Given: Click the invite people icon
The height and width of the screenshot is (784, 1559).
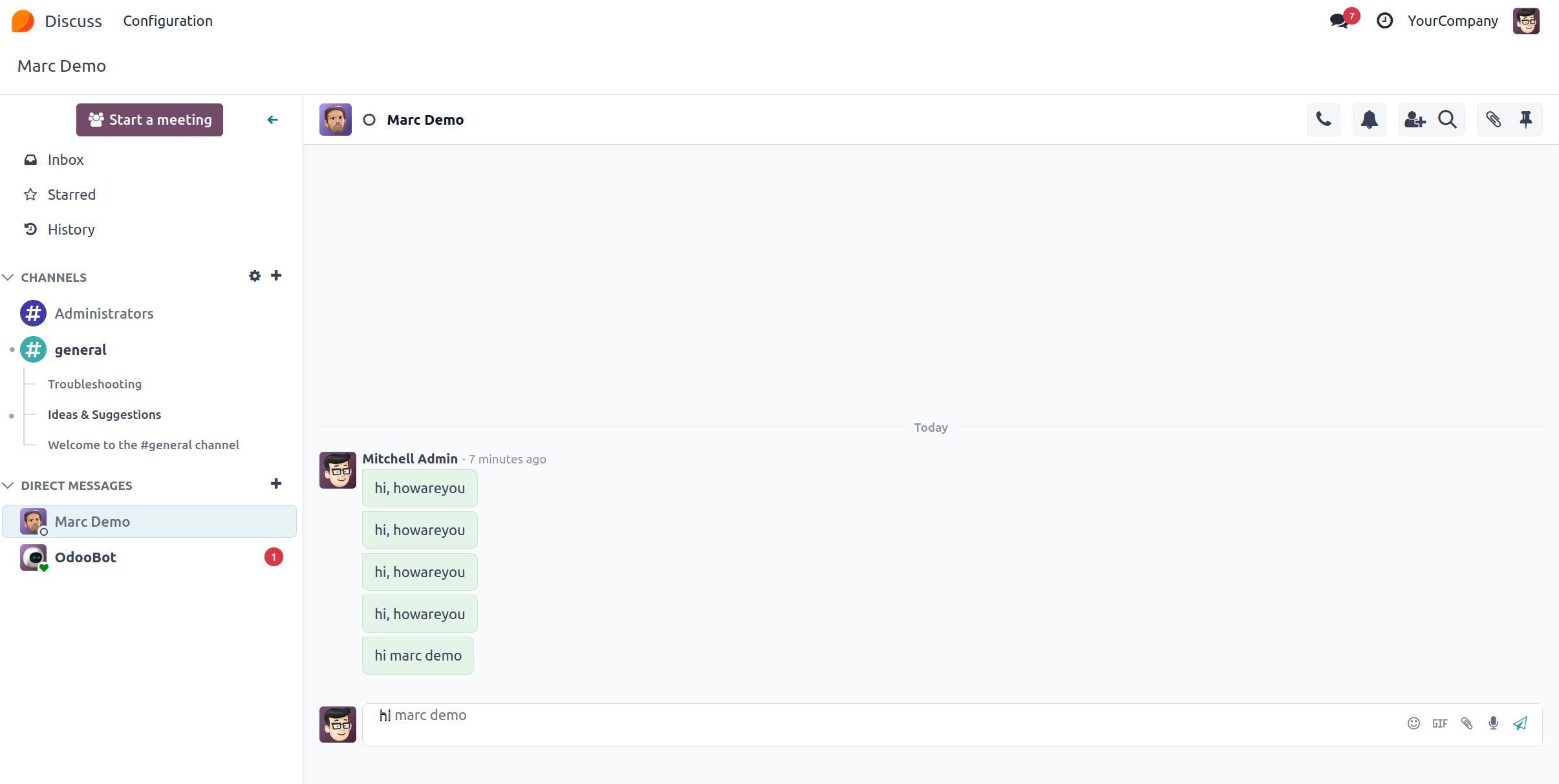Looking at the screenshot, I should click(1414, 120).
